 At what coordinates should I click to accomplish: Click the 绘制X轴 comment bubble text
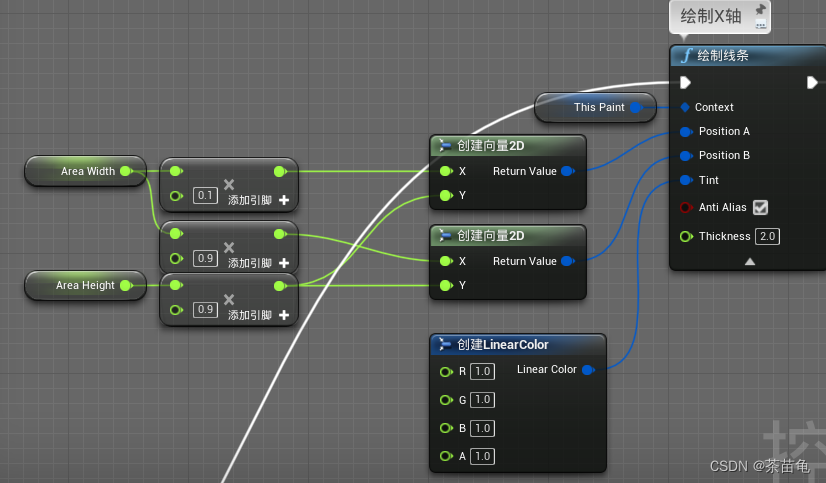tap(711, 16)
